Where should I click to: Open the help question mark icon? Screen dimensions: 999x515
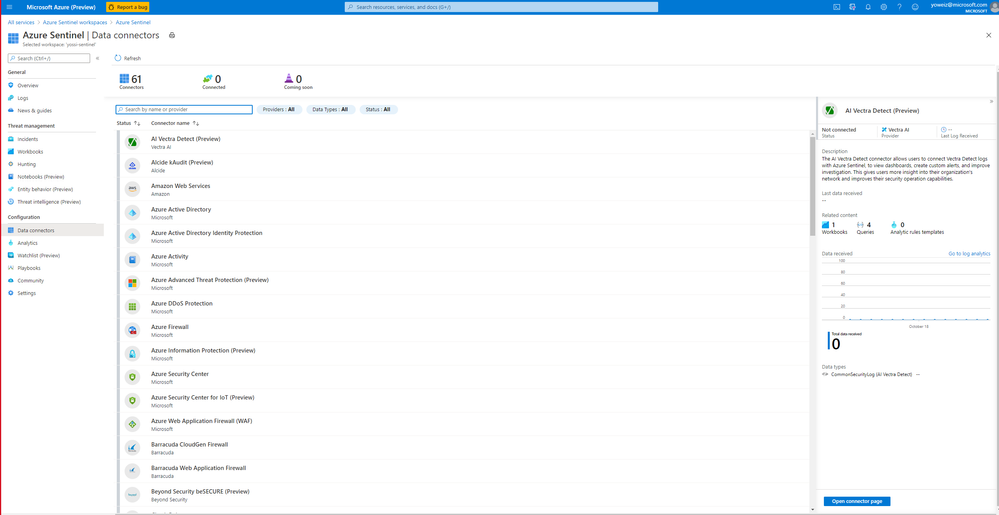899,7
